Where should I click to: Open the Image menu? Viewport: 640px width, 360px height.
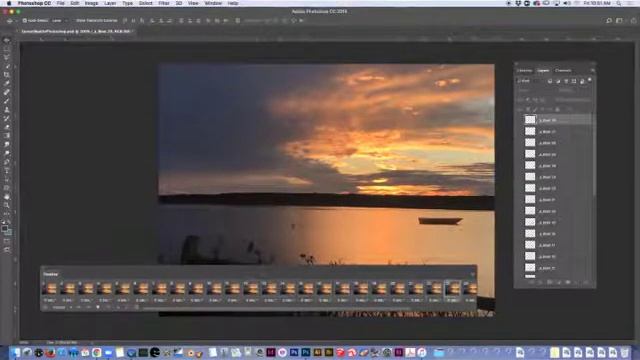91,3
